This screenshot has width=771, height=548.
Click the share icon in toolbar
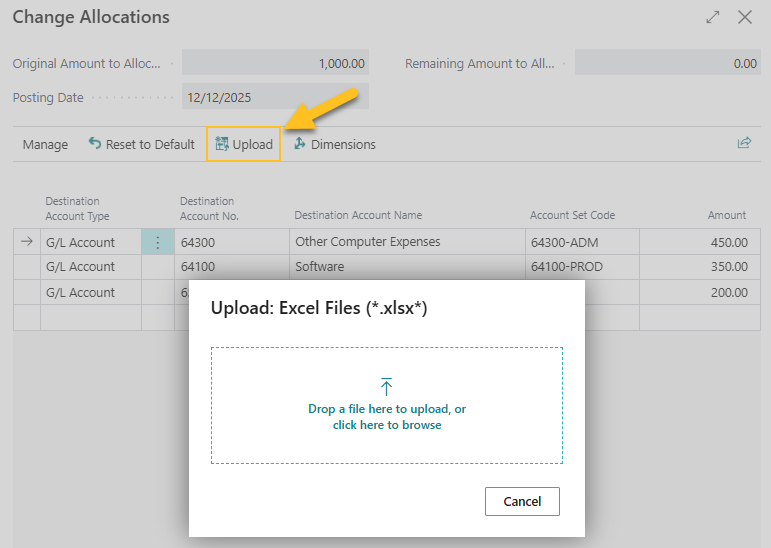744,143
